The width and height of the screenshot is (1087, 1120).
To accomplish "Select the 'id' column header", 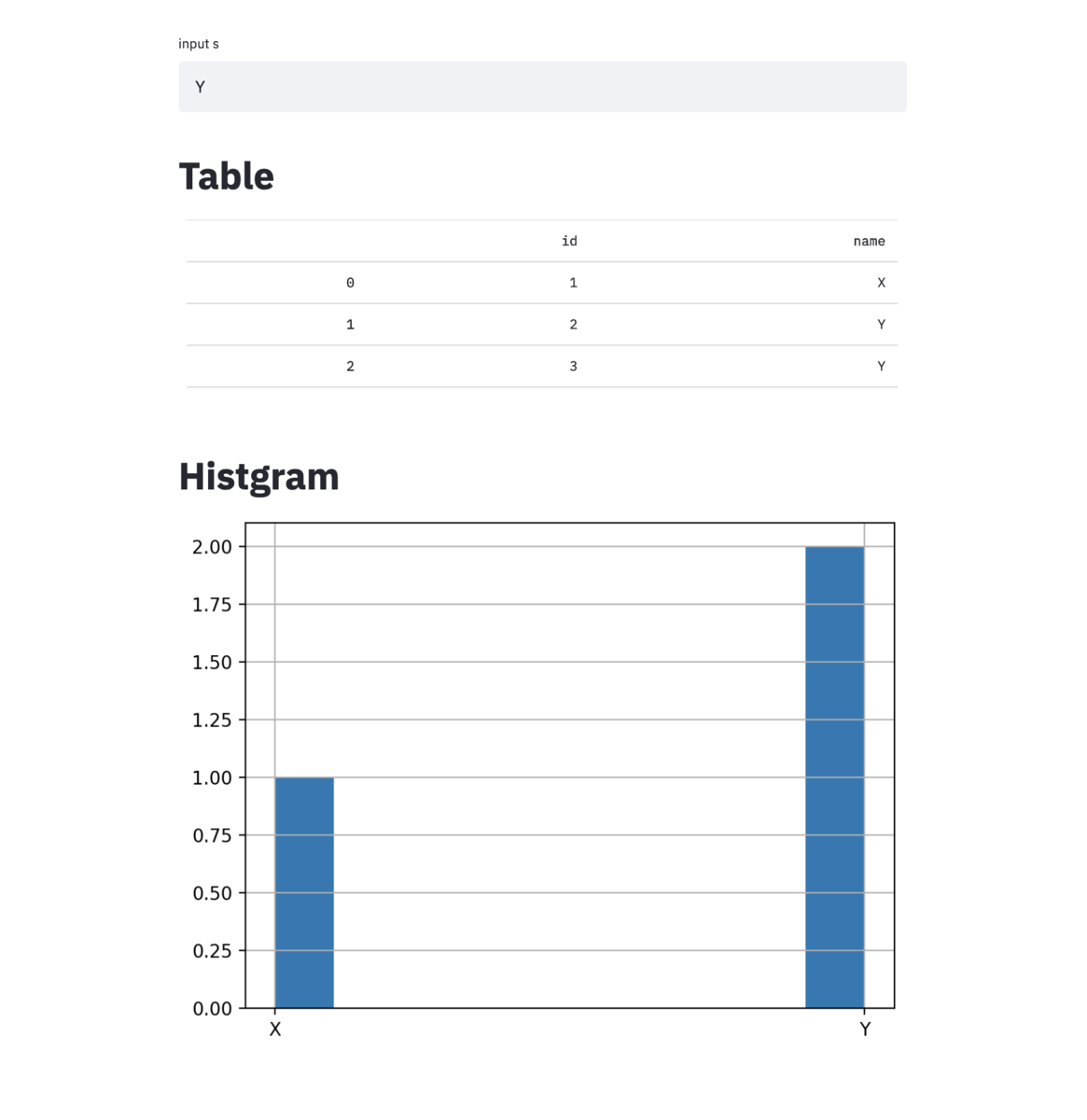I will pos(569,241).
